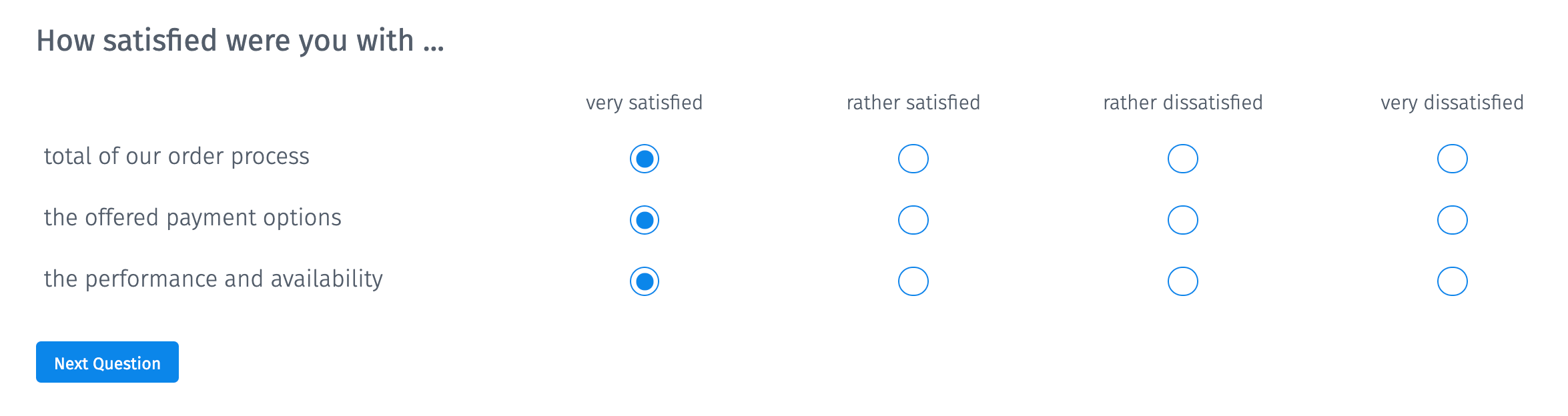Select very satisfied for total order process

(645, 159)
